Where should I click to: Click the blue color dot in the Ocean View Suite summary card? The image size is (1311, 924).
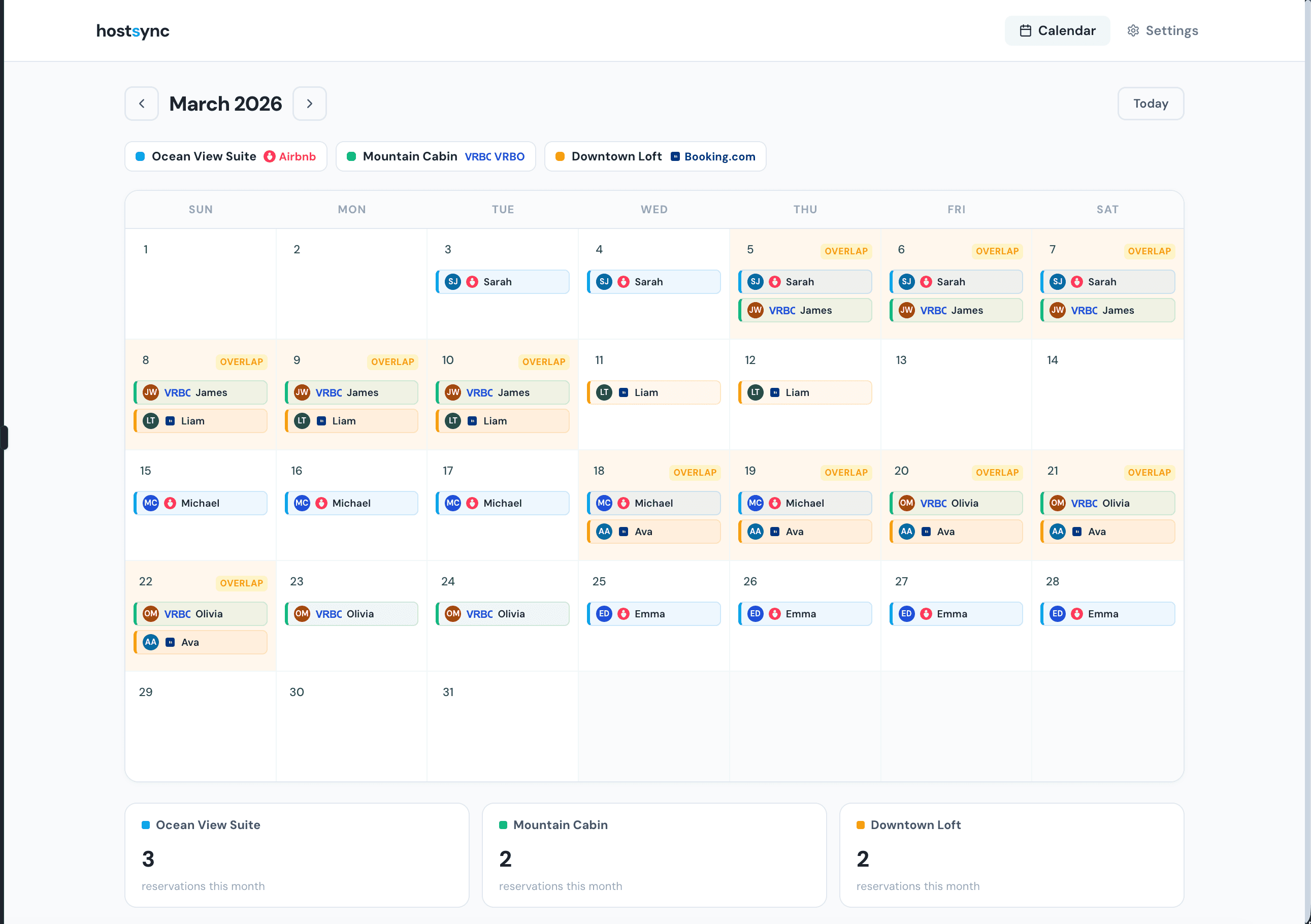pyautogui.click(x=146, y=824)
